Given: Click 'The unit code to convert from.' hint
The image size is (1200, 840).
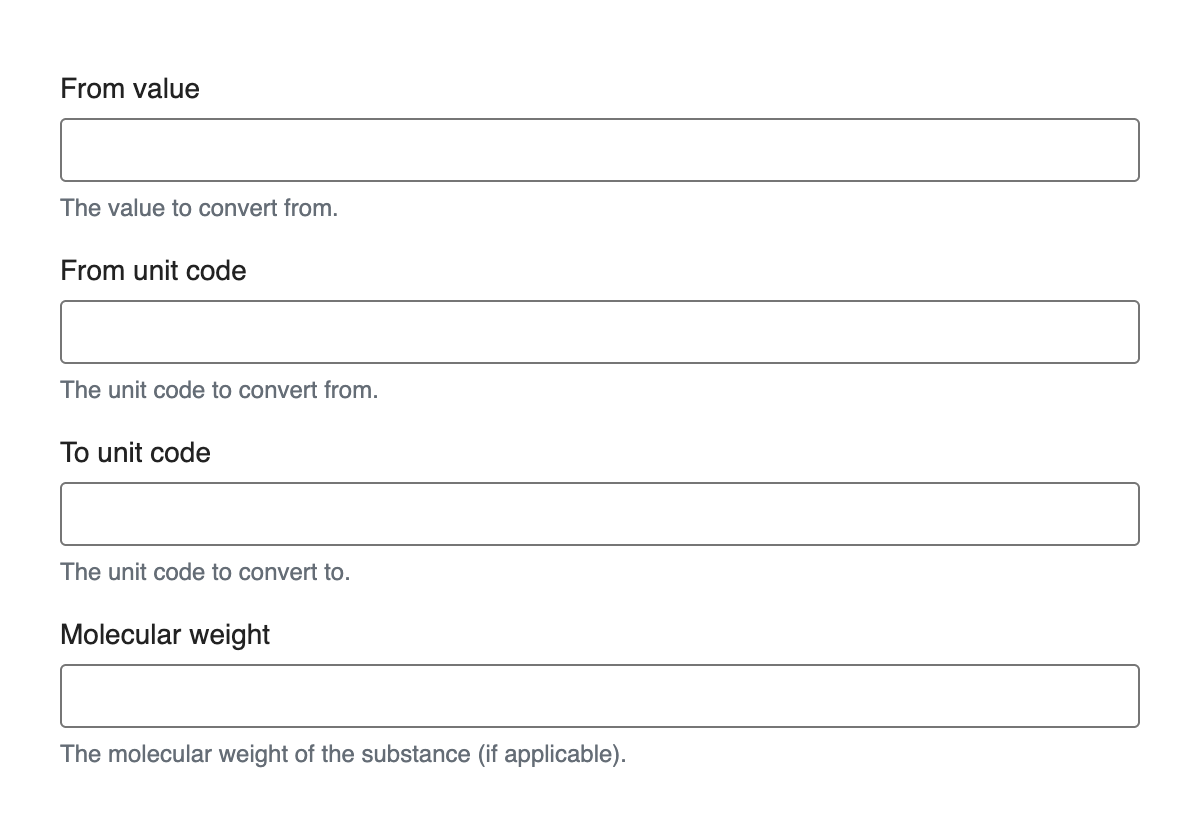Looking at the screenshot, I should (219, 390).
